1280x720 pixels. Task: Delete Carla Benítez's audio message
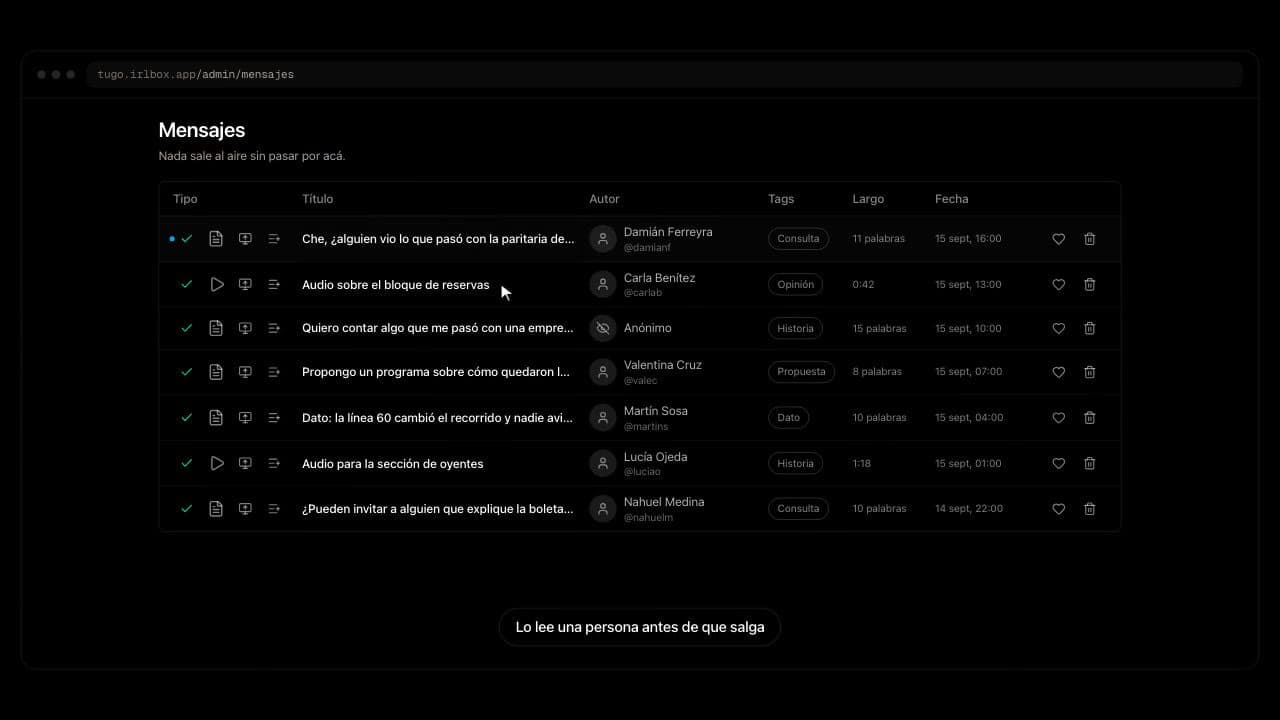click(1090, 285)
